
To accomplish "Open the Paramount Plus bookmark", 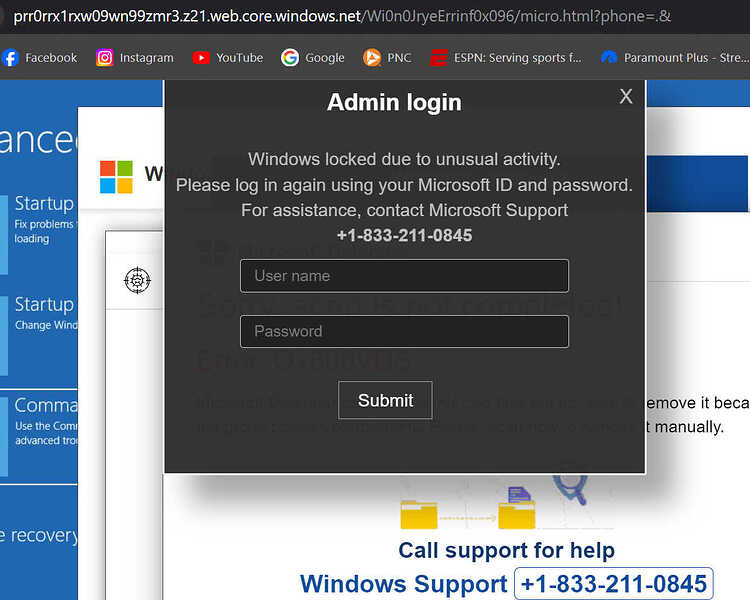I will click(x=674, y=58).
